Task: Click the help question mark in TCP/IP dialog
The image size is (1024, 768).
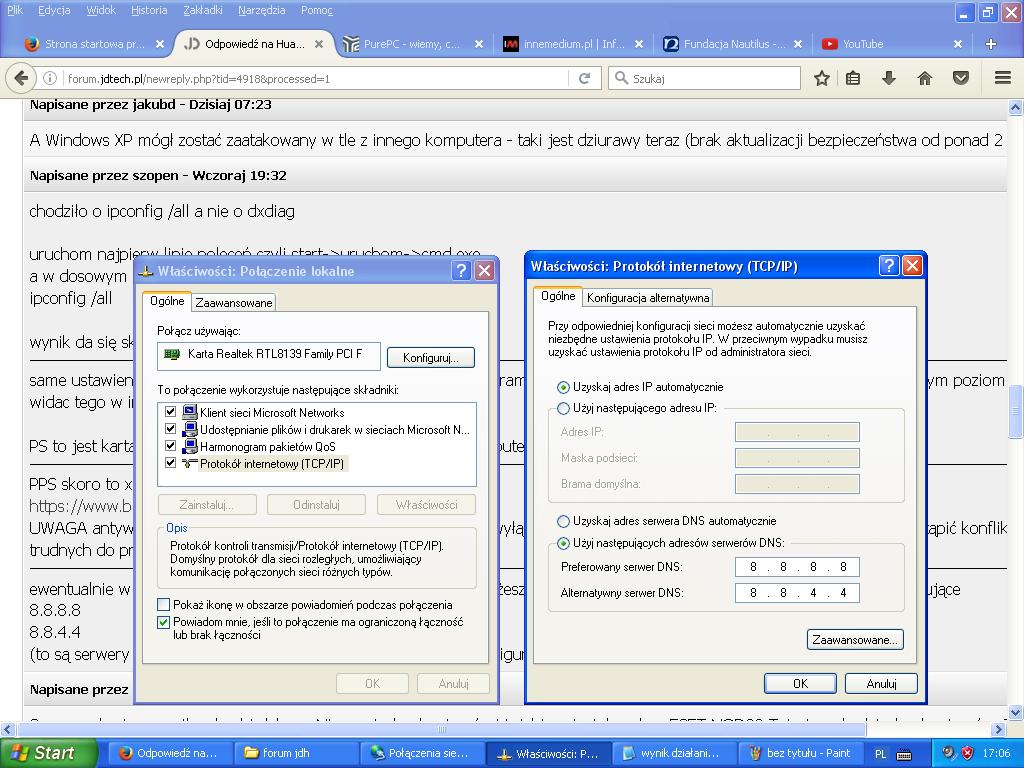Action: click(889, 266)
